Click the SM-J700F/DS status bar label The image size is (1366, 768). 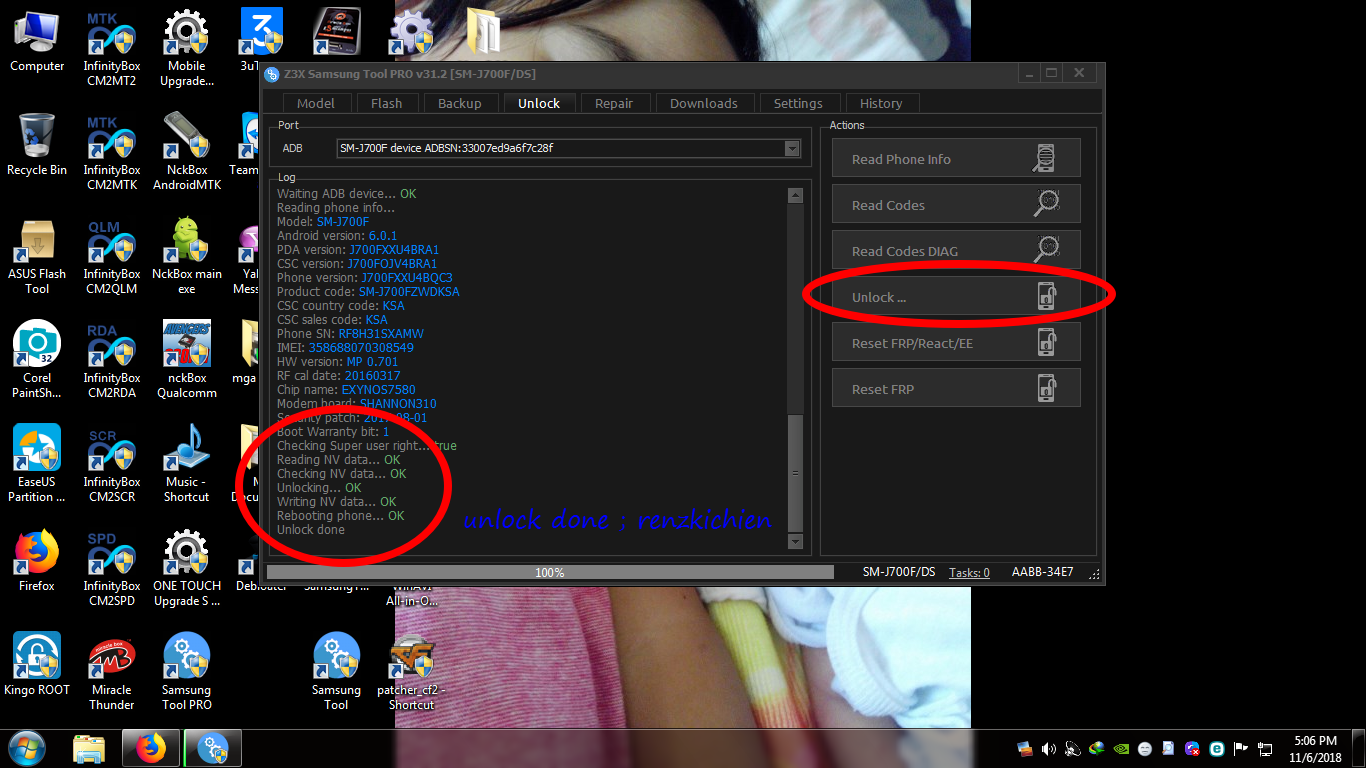899,572
